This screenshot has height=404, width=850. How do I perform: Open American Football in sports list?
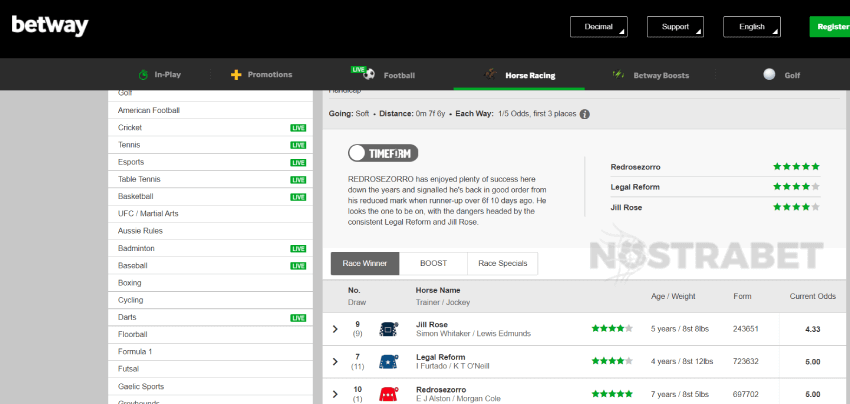tap(210, 111)
